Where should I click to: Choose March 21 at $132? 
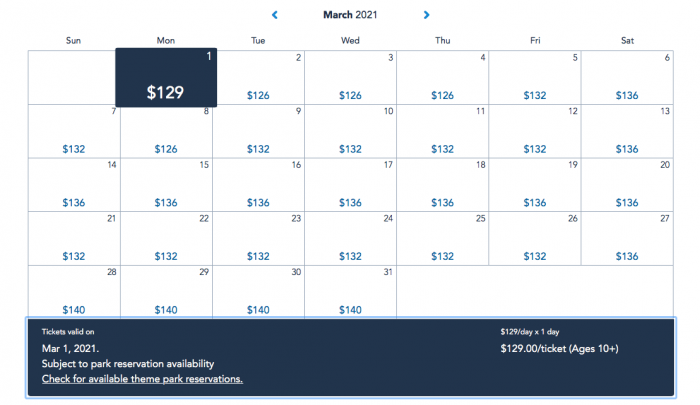[74, 238]
